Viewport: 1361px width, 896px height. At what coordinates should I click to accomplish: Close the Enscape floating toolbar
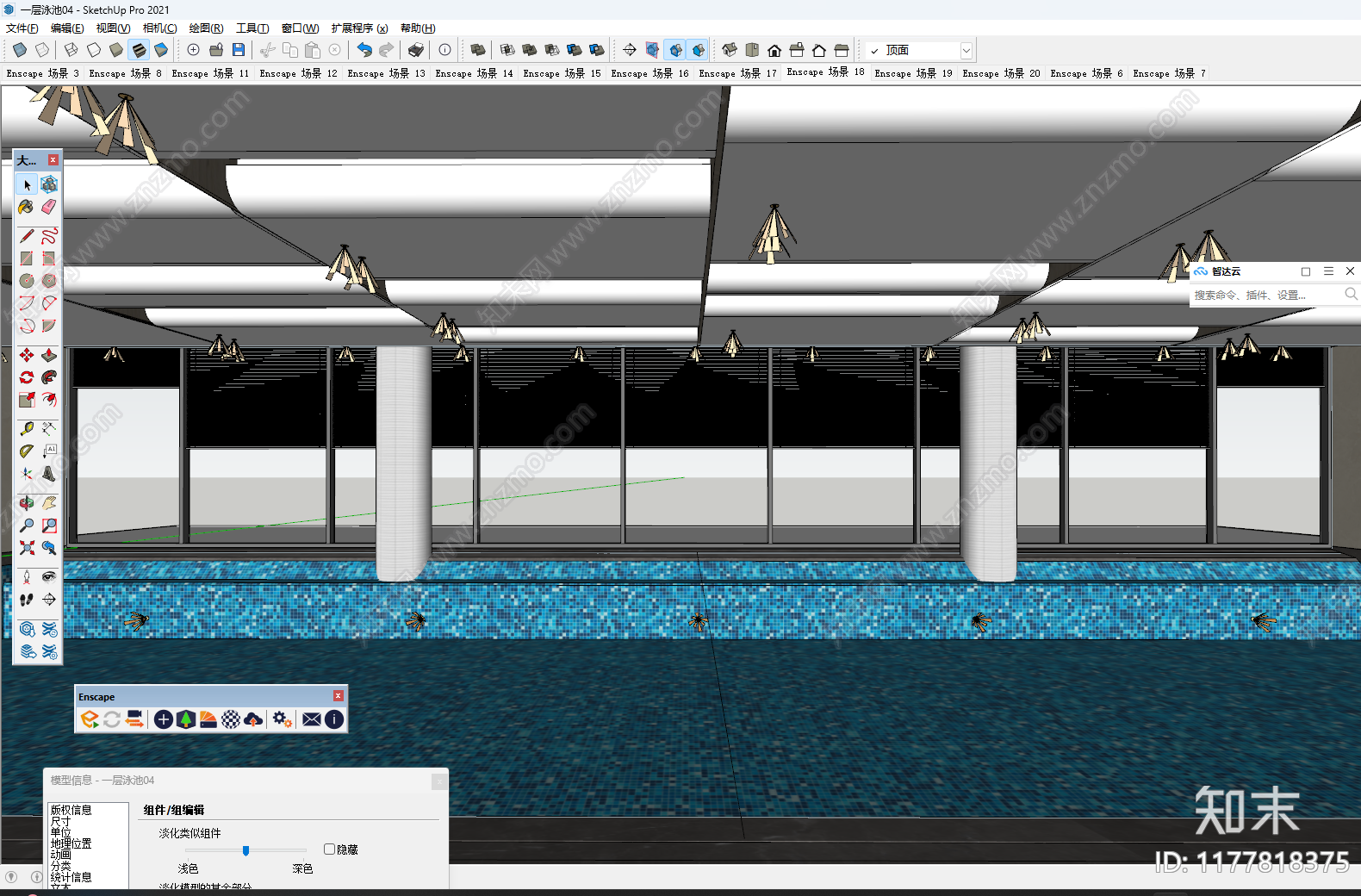pyautogui.click(x=339, y=696)
